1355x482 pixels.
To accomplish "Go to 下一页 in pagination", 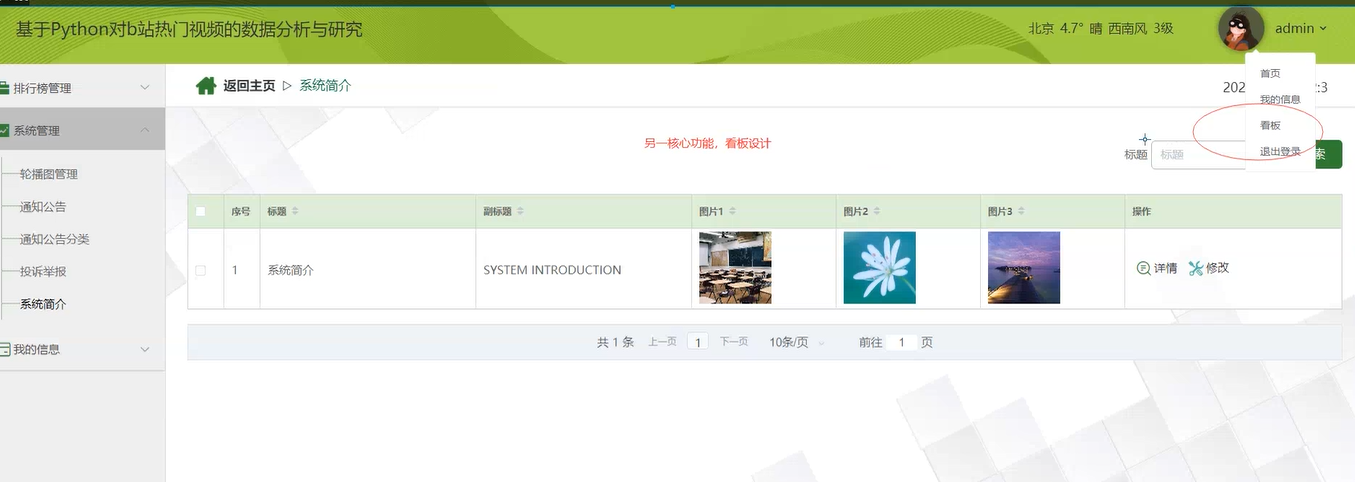I will pos(734,342).
